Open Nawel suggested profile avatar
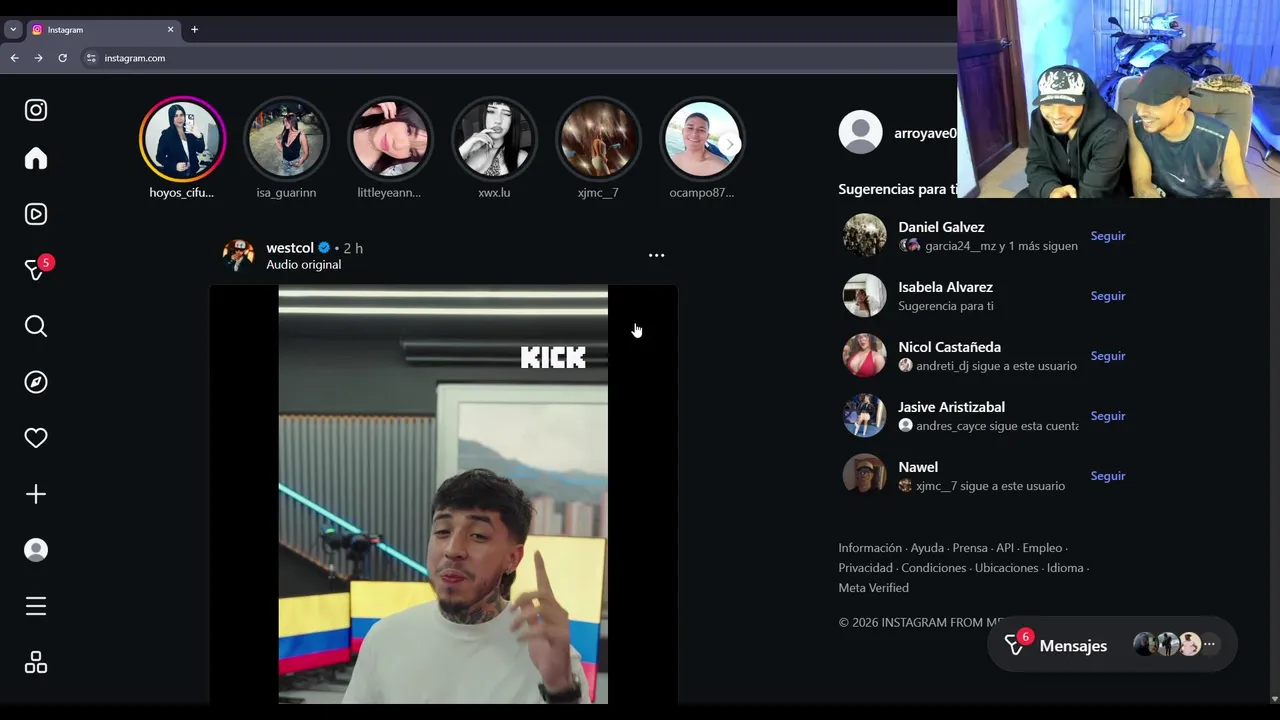Screen dimensions: 1280x720 pyautogui.click(x=864, y=476)
